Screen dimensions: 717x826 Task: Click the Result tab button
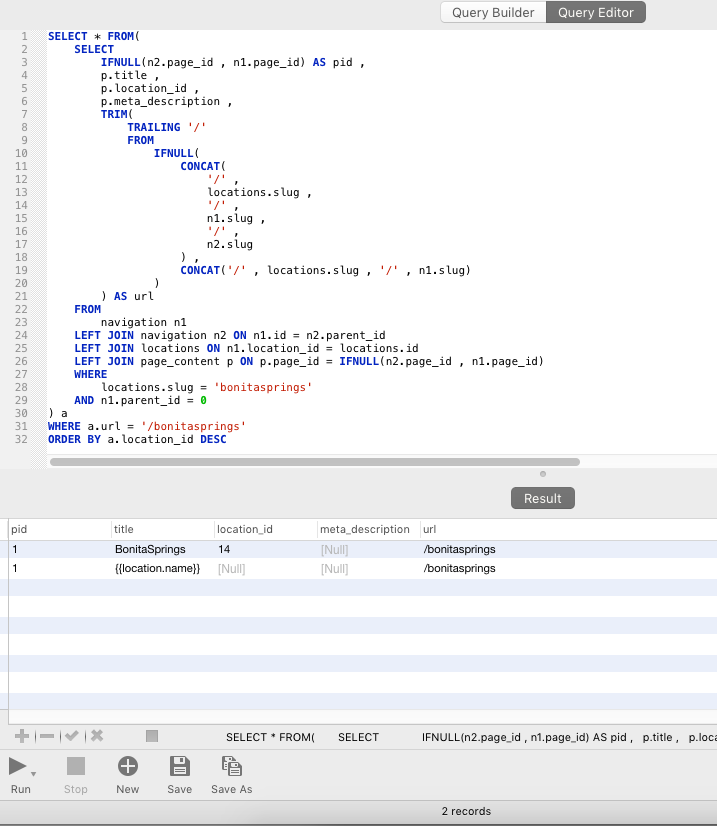tap(543, 498)
